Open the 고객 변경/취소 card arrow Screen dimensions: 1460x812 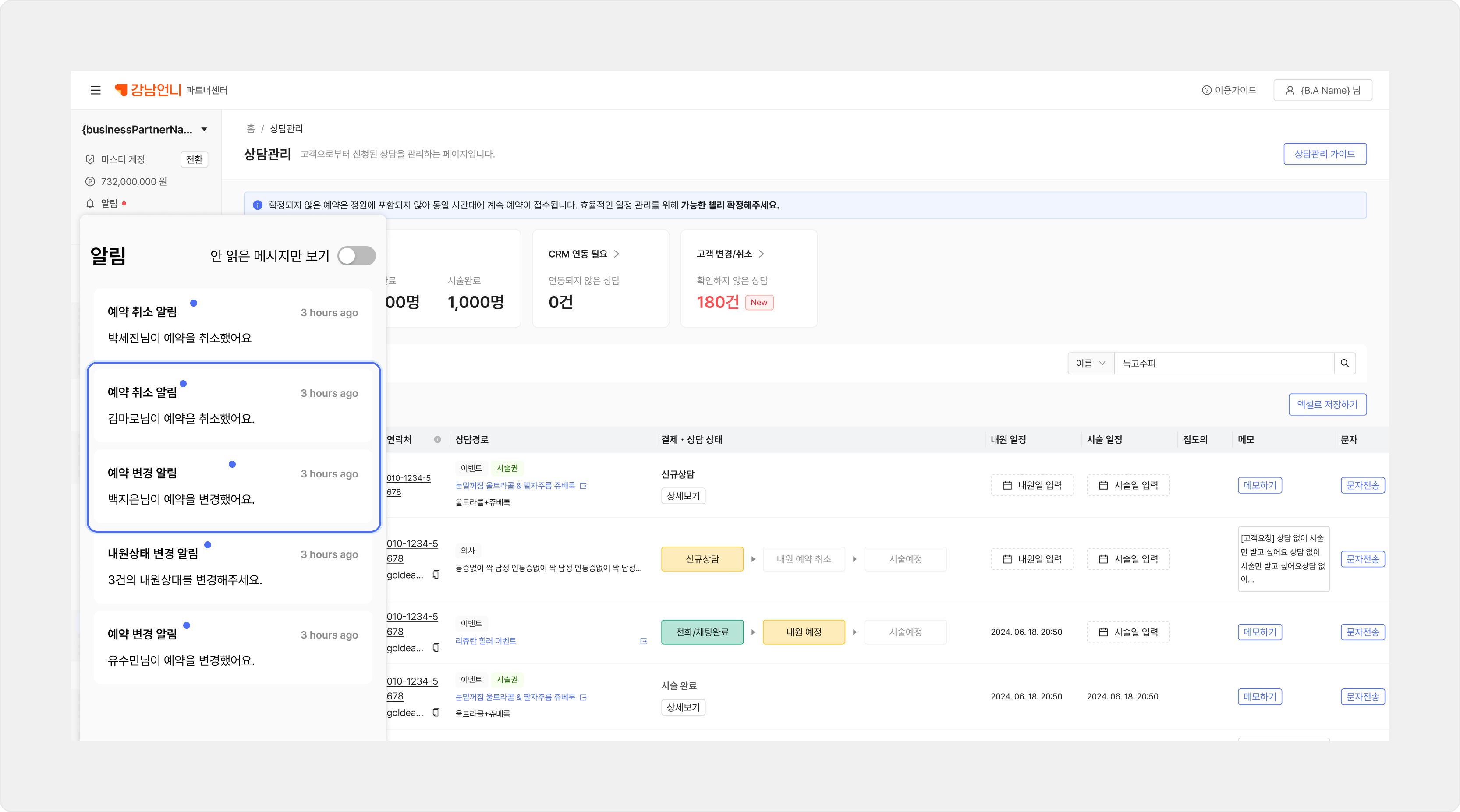761,254
